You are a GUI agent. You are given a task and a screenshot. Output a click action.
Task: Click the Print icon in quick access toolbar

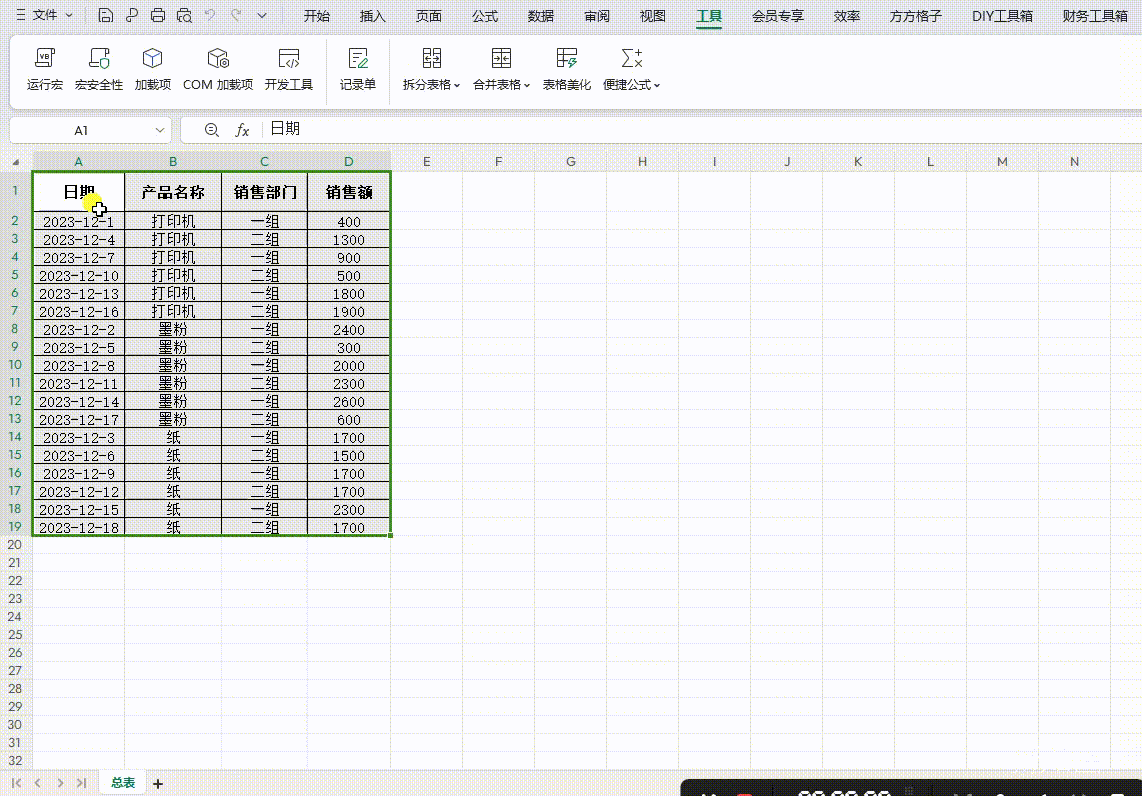[158, 15]
